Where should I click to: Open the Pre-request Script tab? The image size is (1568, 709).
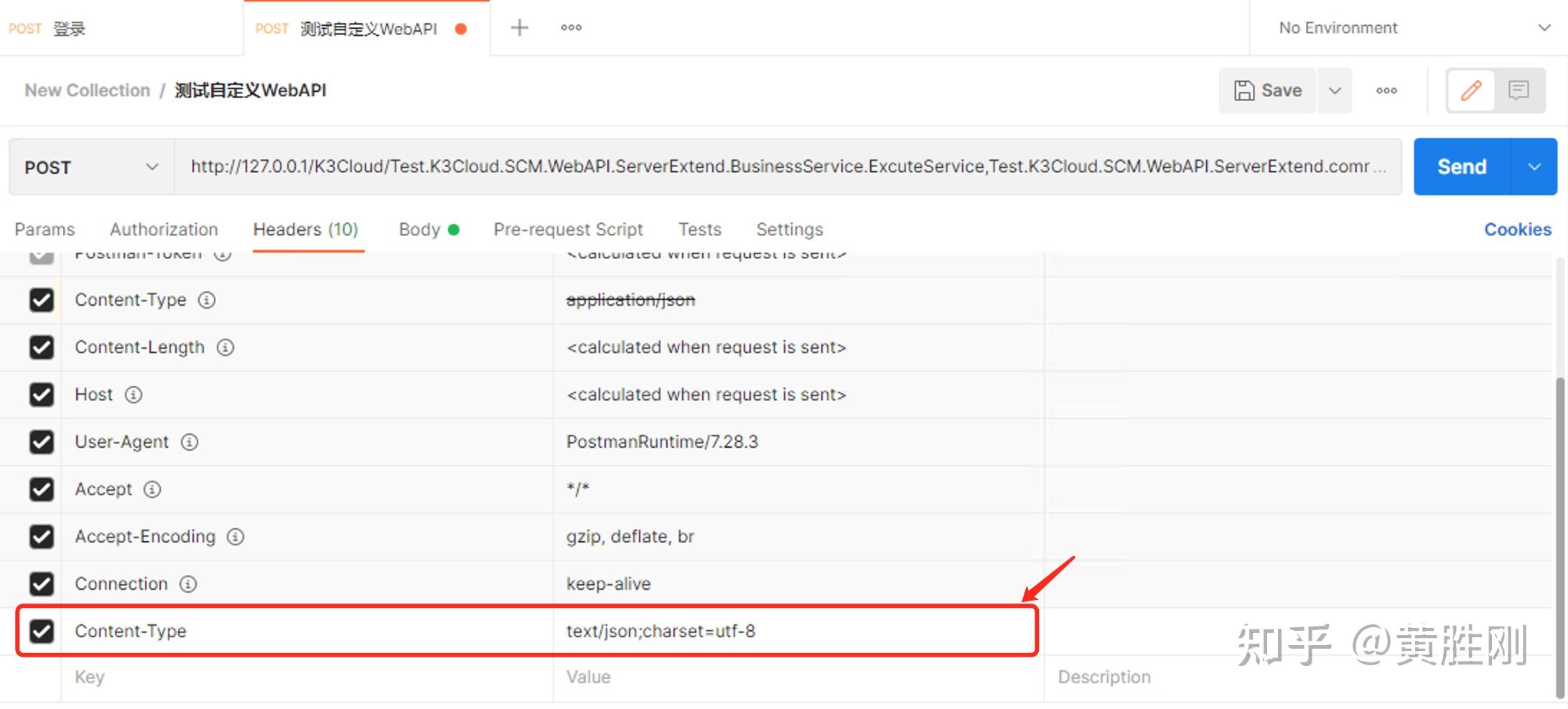568,230
